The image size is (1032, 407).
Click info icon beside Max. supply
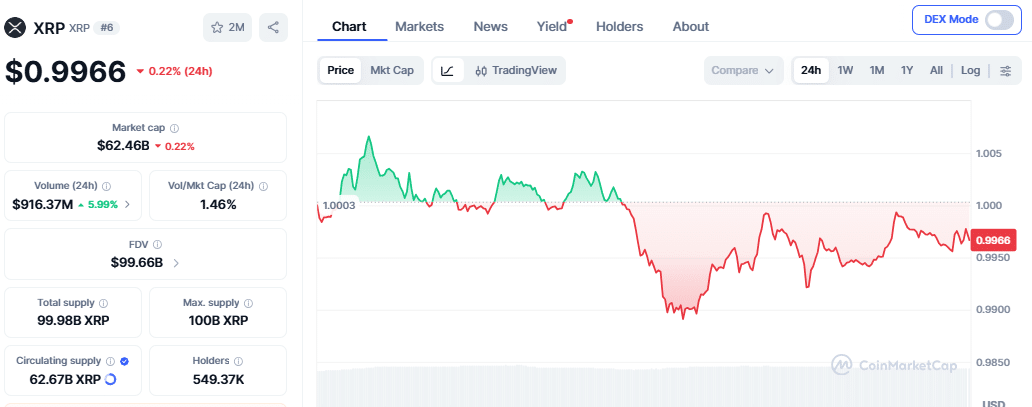(248, 303)
